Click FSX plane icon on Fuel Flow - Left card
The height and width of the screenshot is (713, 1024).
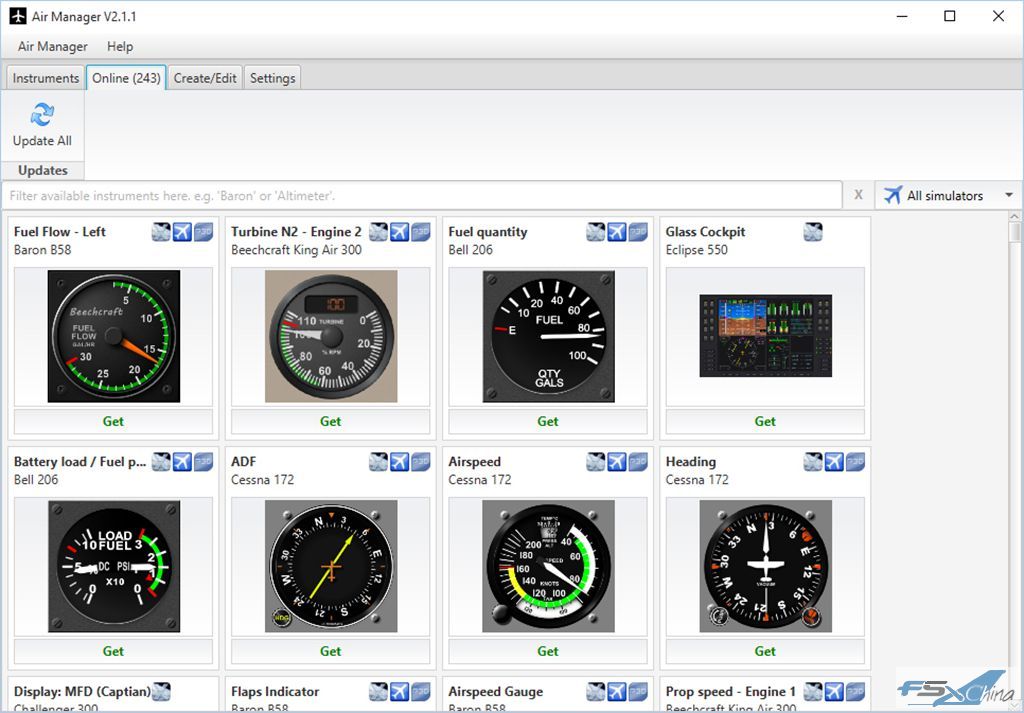click(x=182, y=232)
